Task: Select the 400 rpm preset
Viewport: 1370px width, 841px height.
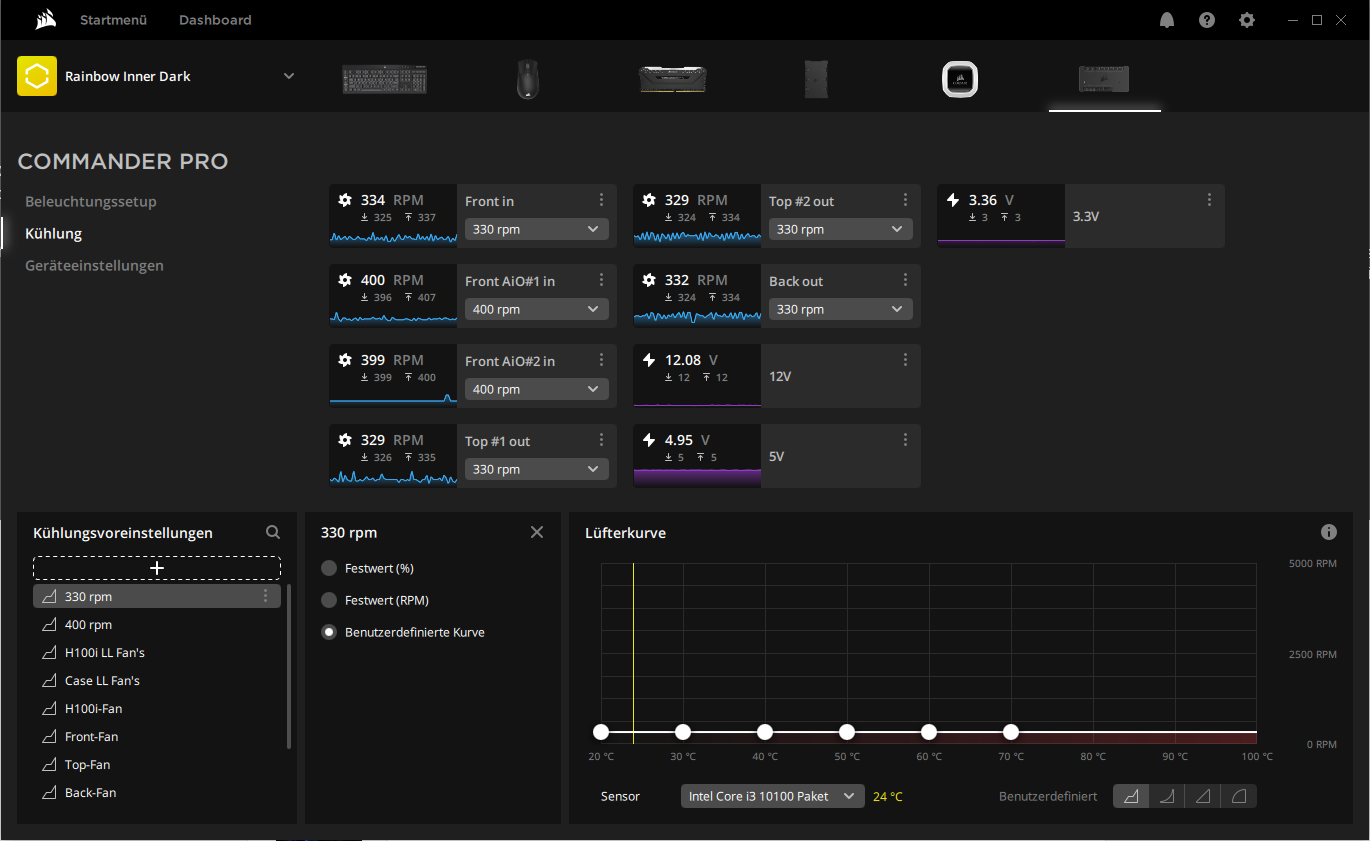Action: (x=157, y=624)
